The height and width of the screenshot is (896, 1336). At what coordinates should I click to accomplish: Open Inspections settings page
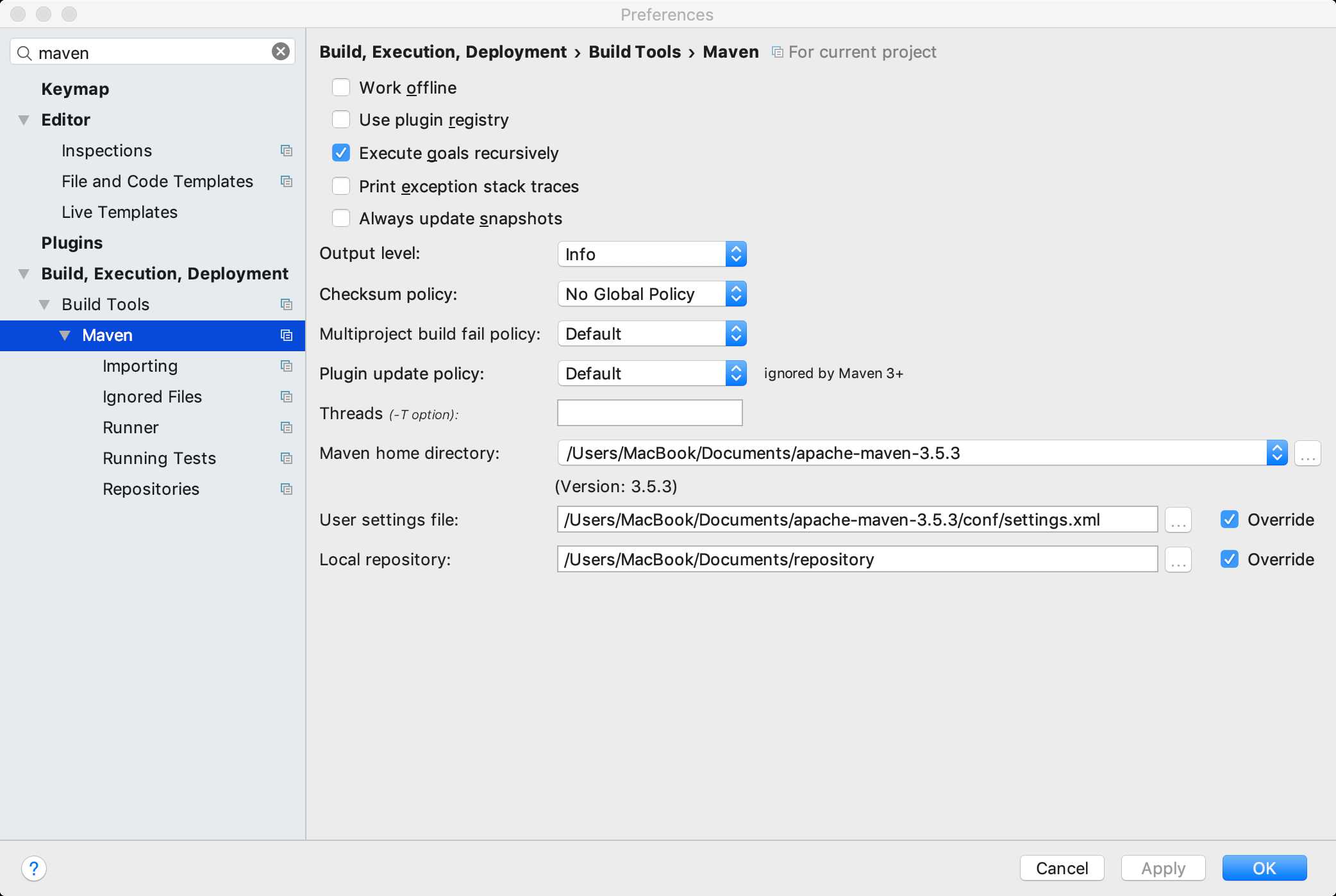click(107, 151)
